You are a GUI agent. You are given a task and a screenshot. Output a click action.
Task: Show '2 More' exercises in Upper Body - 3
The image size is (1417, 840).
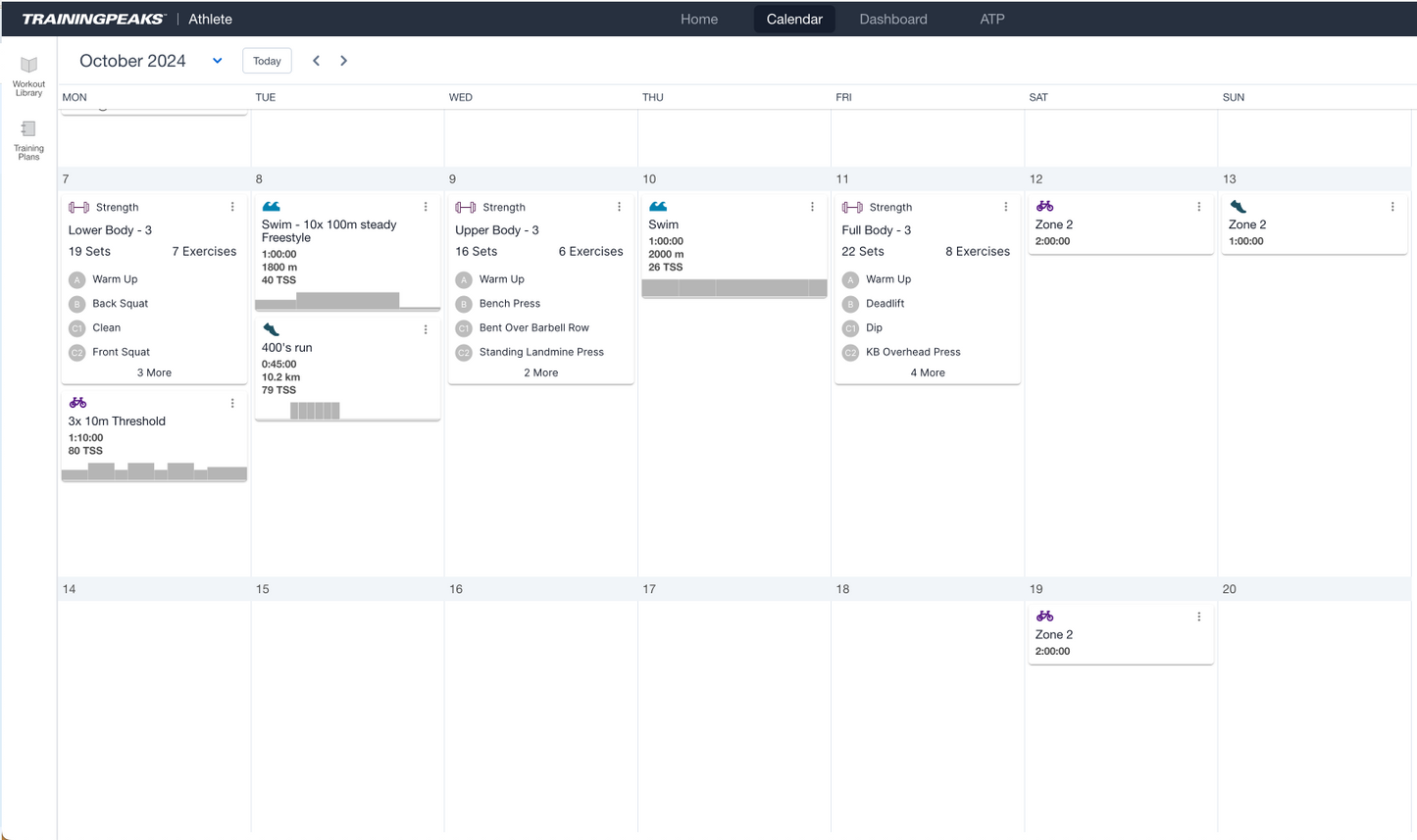point(540,372)
